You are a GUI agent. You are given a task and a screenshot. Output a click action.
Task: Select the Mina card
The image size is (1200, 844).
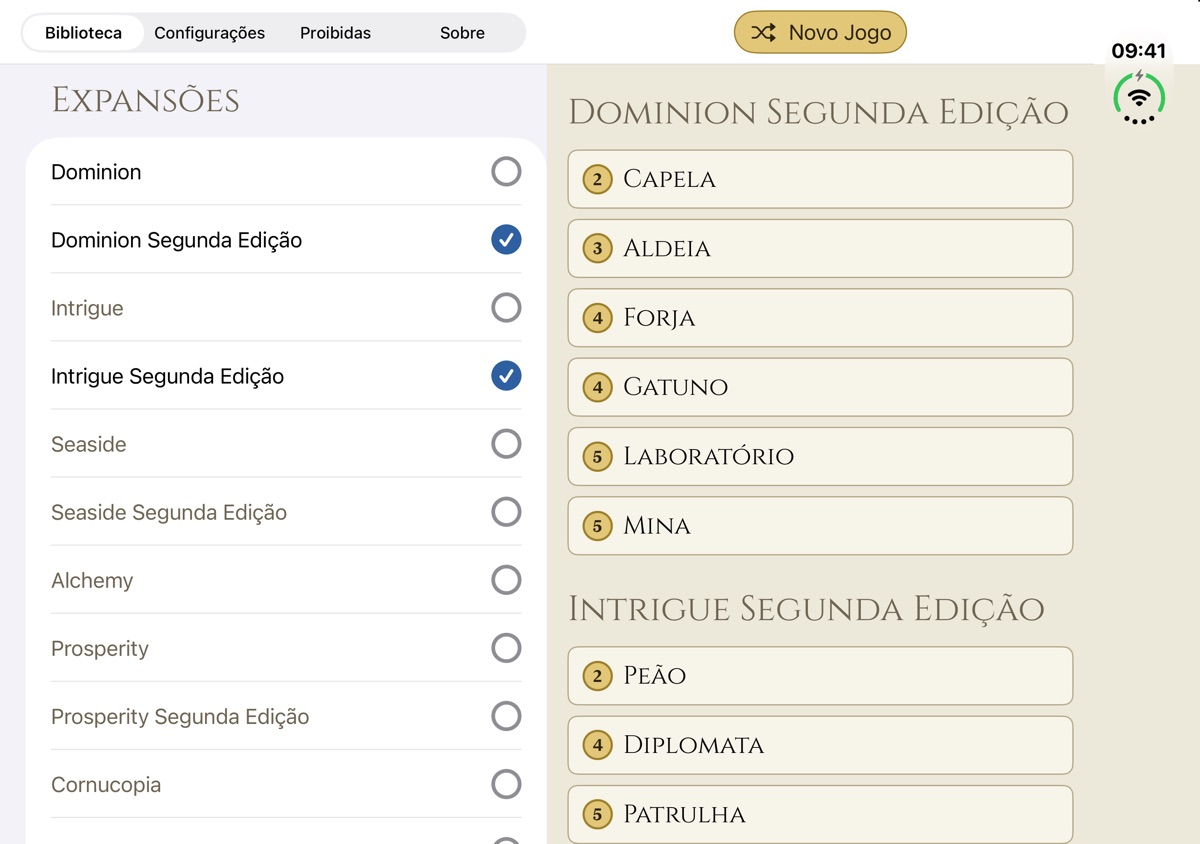[x=820, y=526]
